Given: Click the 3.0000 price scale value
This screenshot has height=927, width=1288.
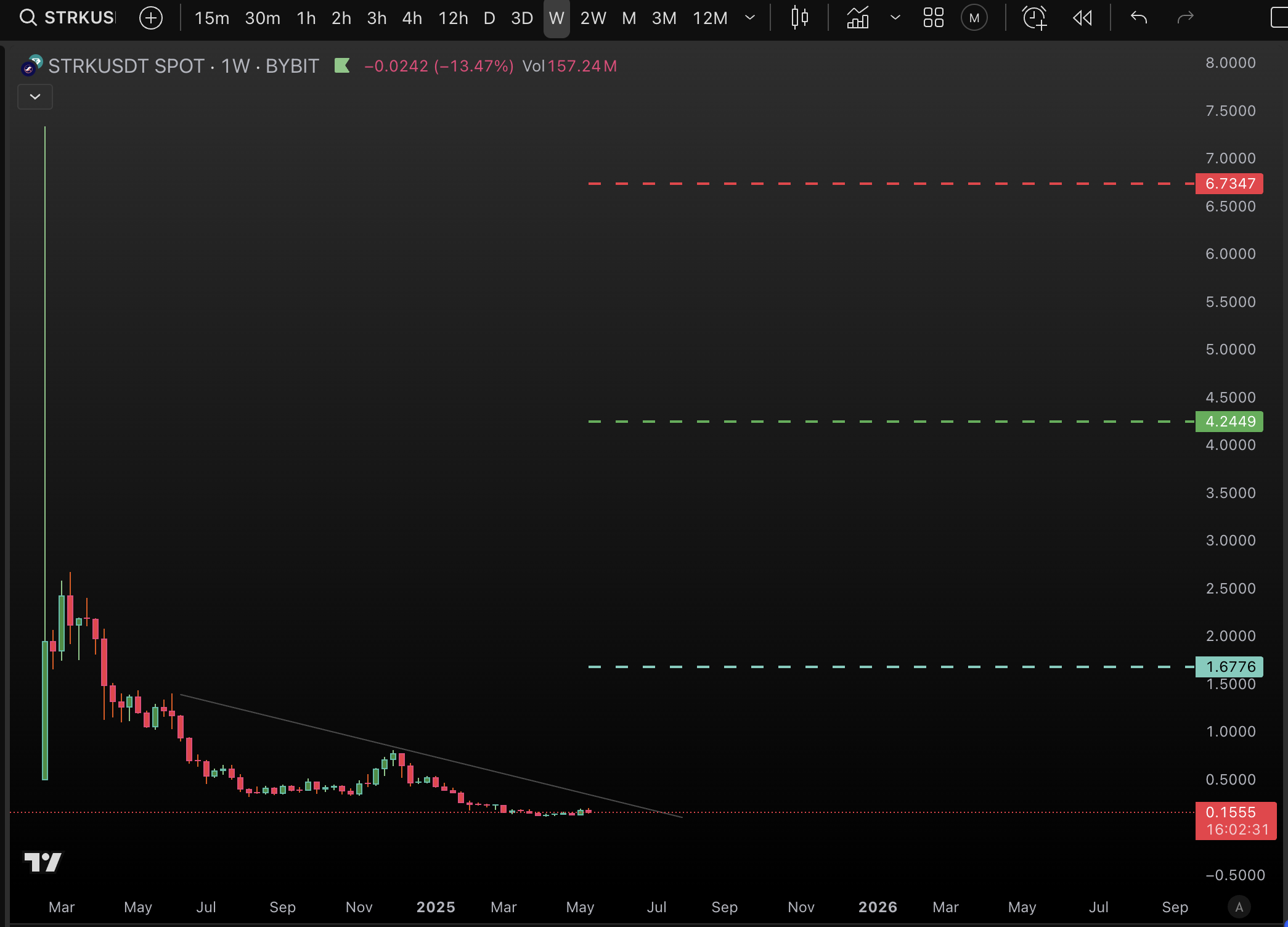Looking at the screenshot, I should pos(1231,541).
